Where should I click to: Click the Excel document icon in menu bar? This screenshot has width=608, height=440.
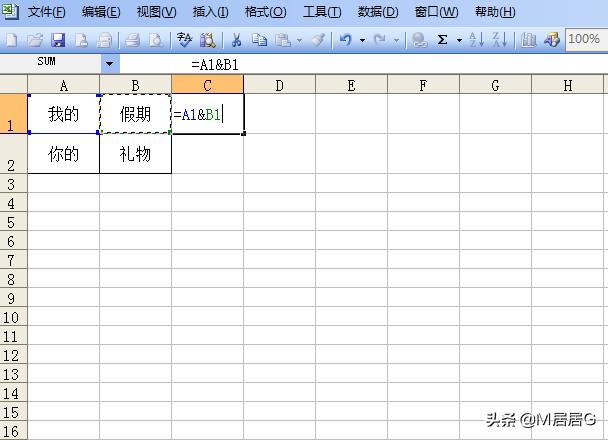(10, 11)
